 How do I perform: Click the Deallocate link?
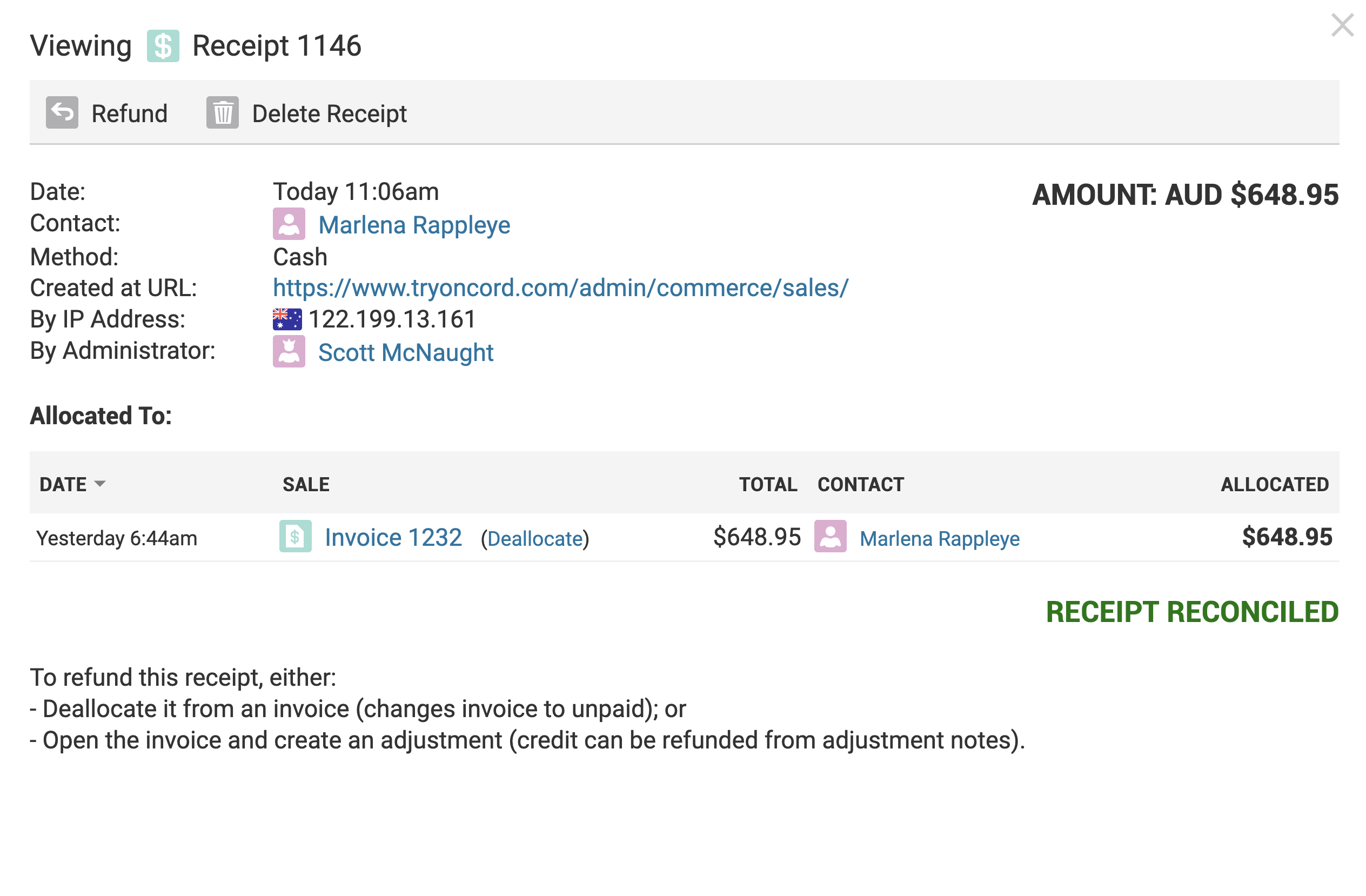[535, 538]
